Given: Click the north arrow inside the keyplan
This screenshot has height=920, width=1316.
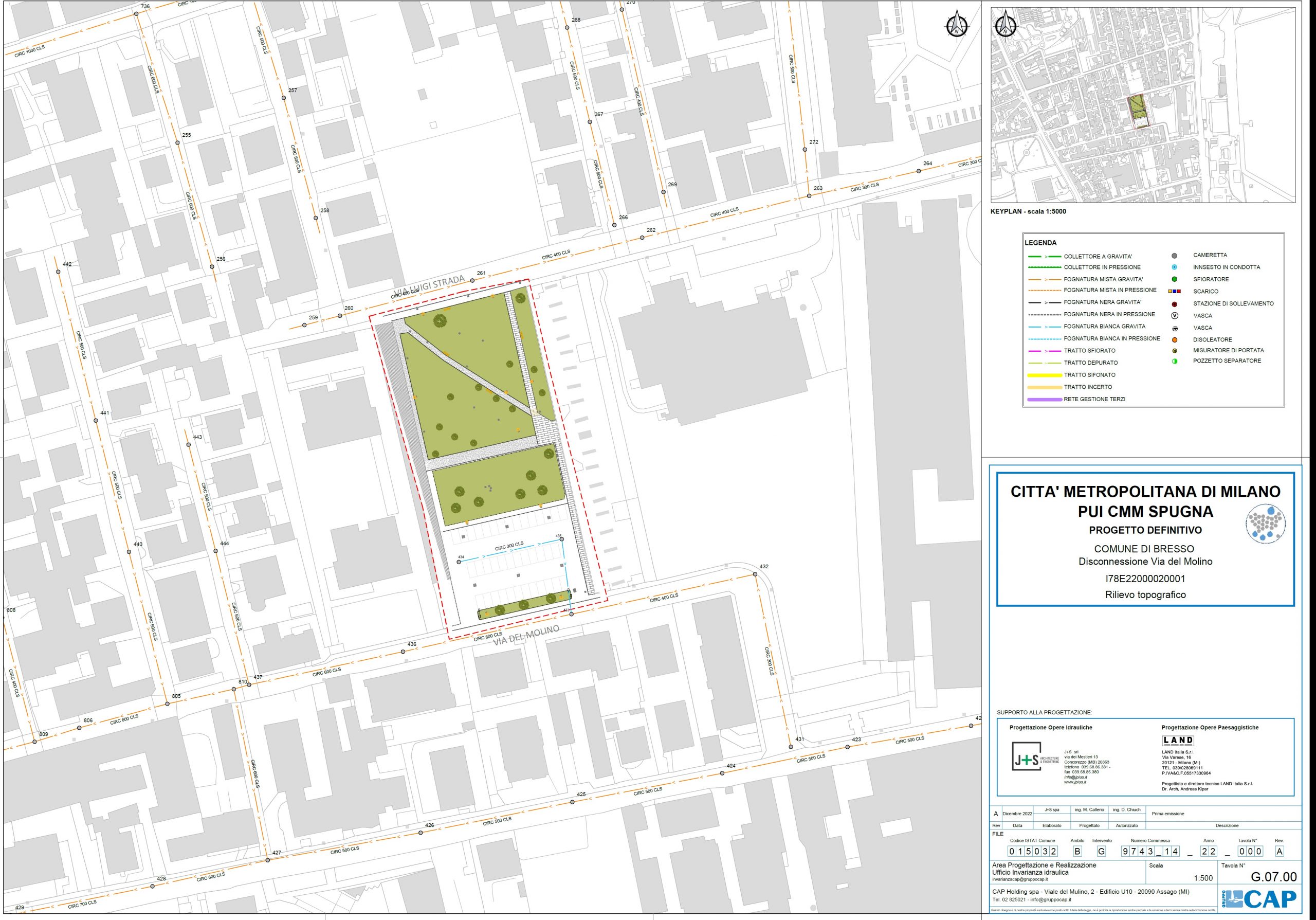Looking at the screenshot, I should point(1005,25).
